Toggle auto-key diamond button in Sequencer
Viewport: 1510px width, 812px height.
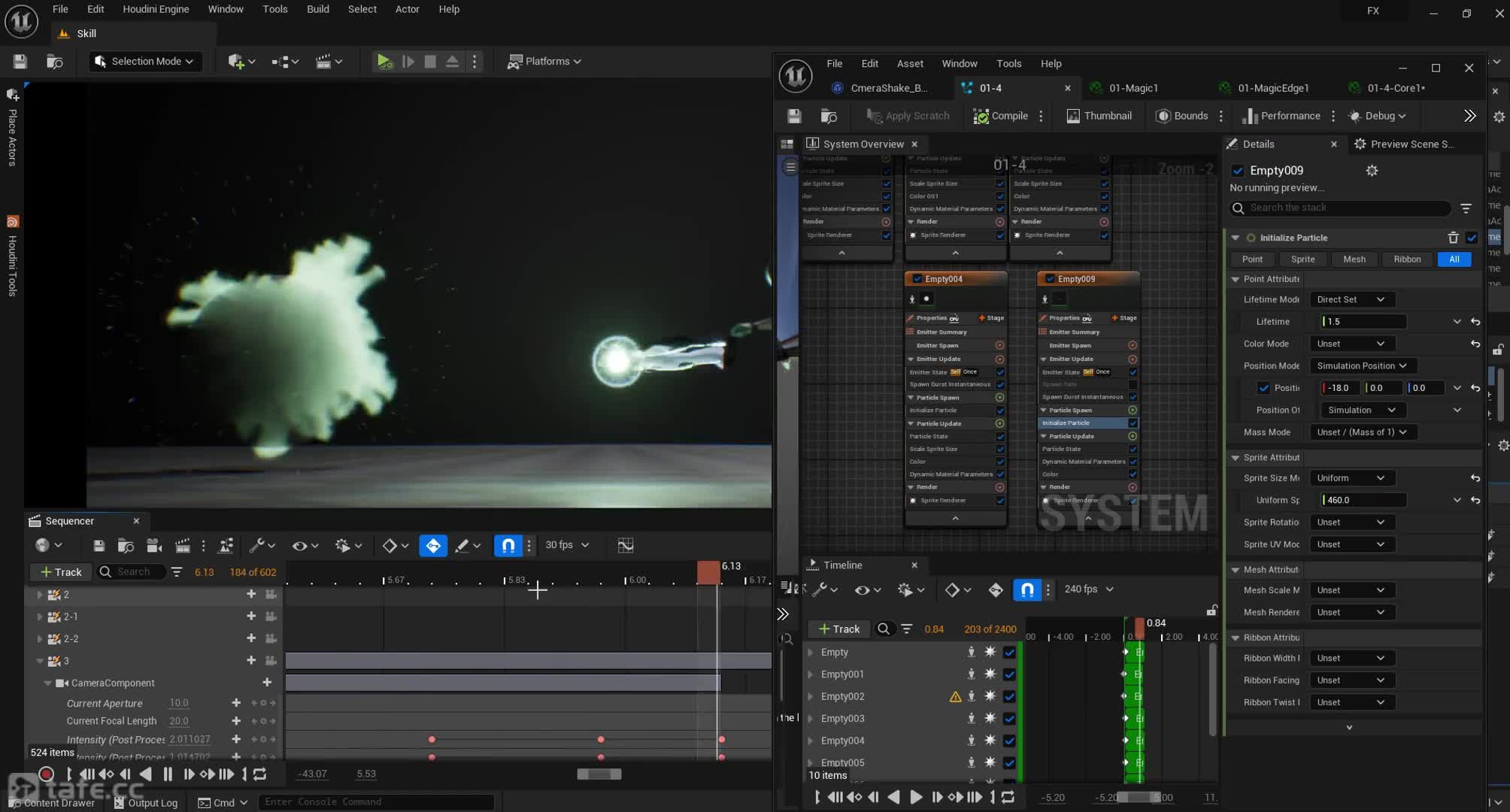pos(433,546)
